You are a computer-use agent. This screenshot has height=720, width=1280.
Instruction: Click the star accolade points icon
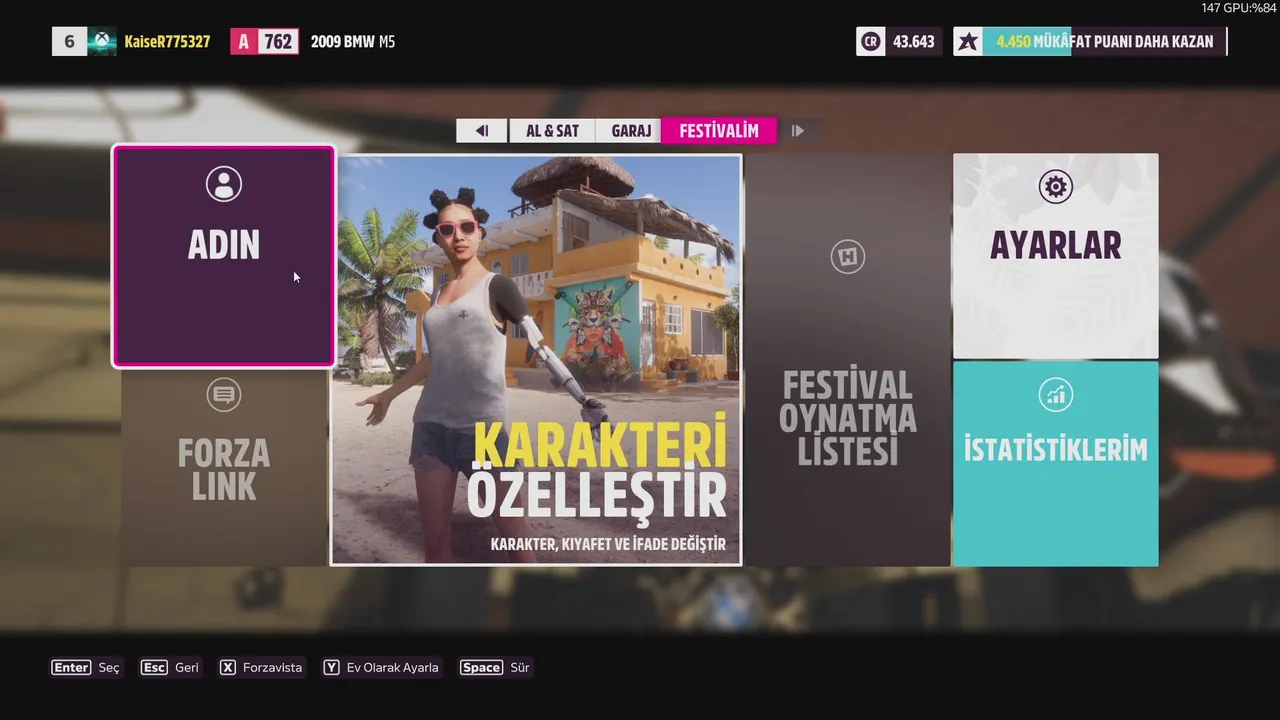(x=967, y=42)
